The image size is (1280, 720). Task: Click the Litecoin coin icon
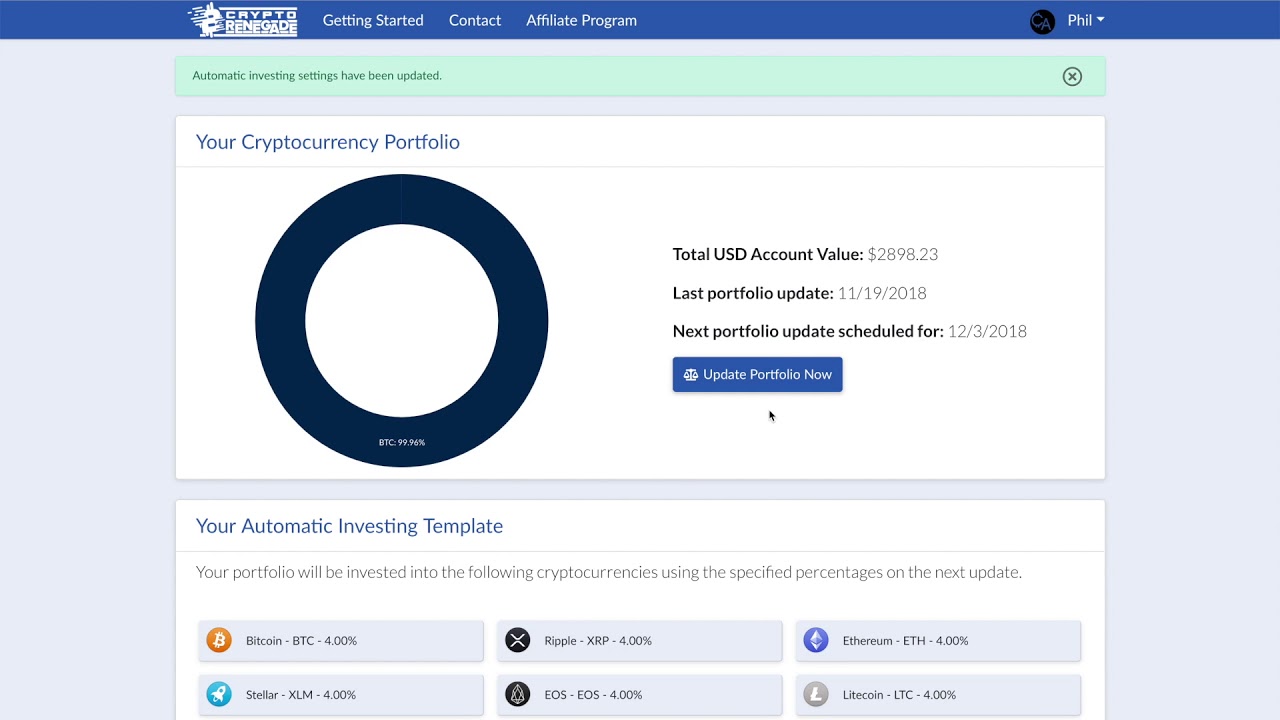coord(816,694)
